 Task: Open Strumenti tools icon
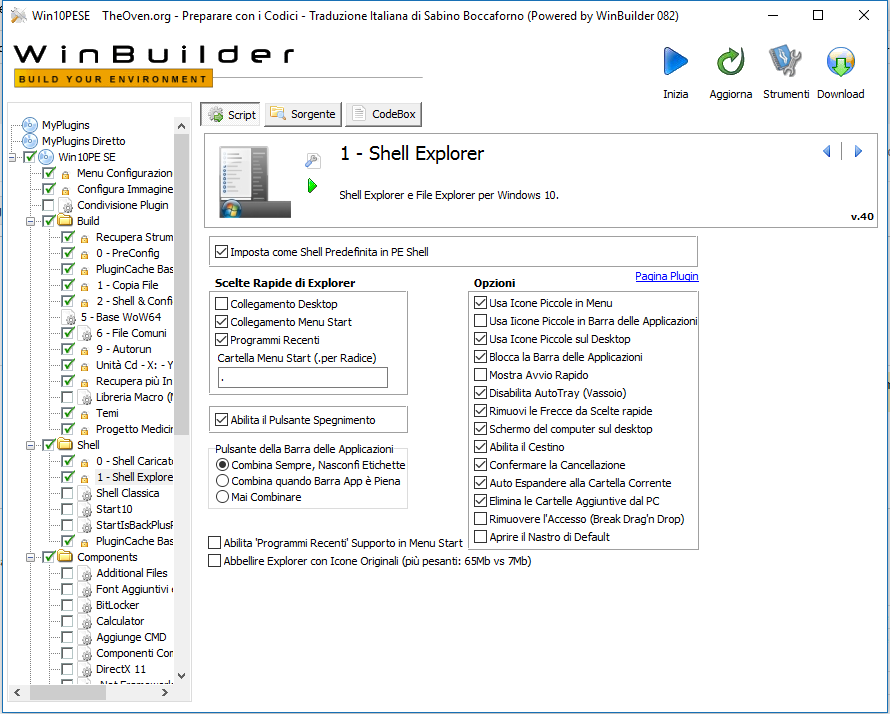click(x=786, y=61)
